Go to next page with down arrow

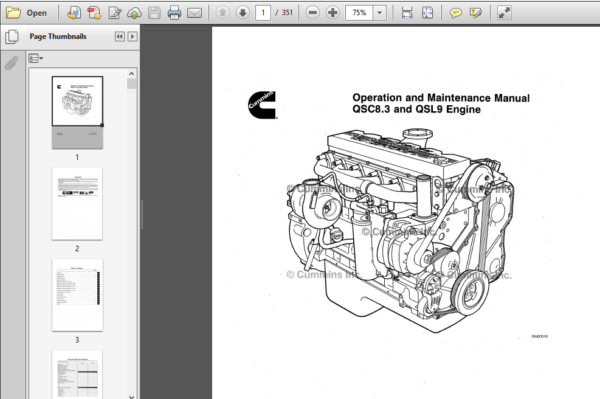[x=243, y=13]
